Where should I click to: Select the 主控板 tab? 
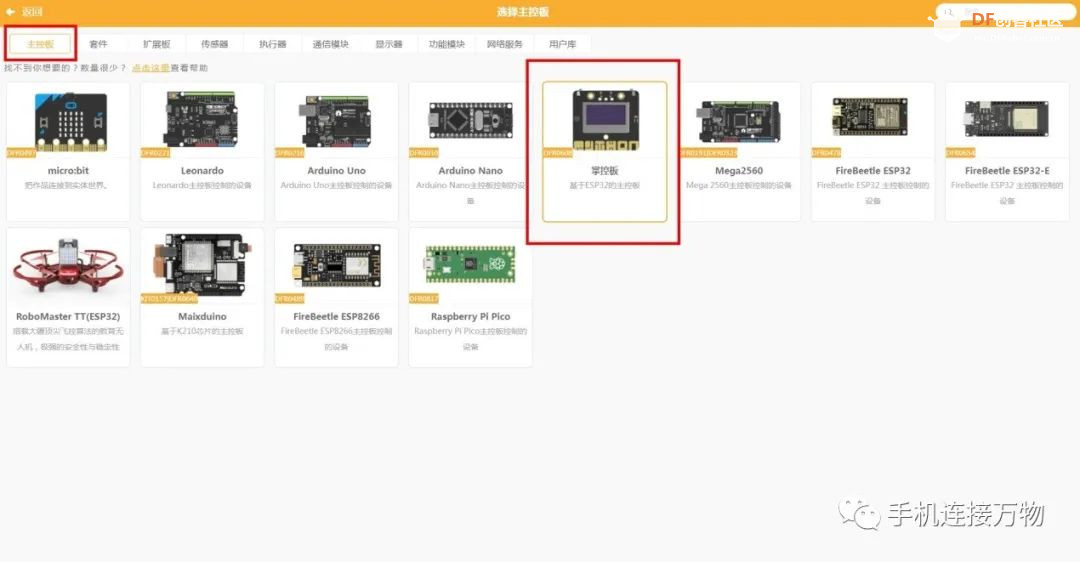40,44
